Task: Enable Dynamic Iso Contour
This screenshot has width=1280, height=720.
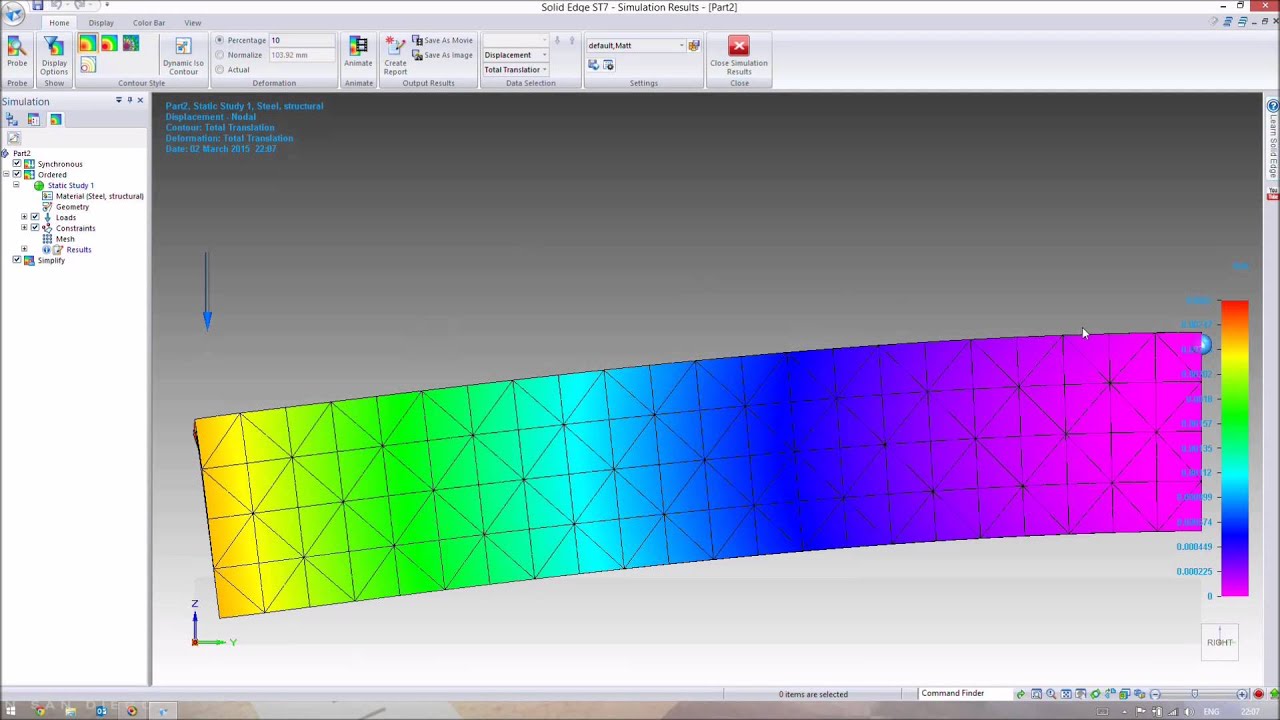Action: point(183,56)
